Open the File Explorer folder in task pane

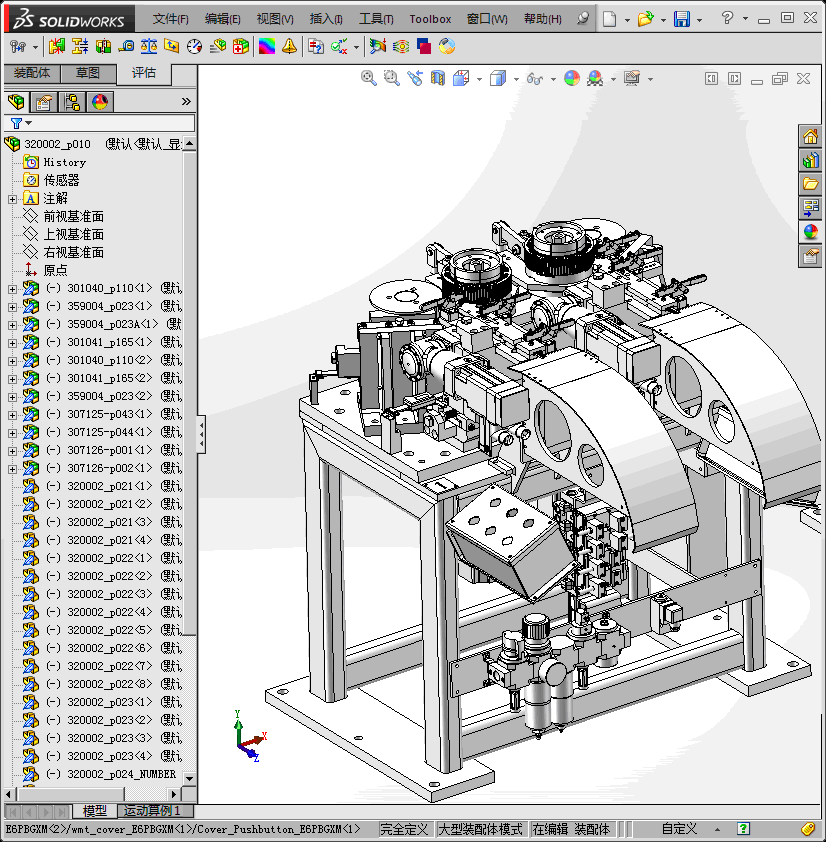(810, 184)
